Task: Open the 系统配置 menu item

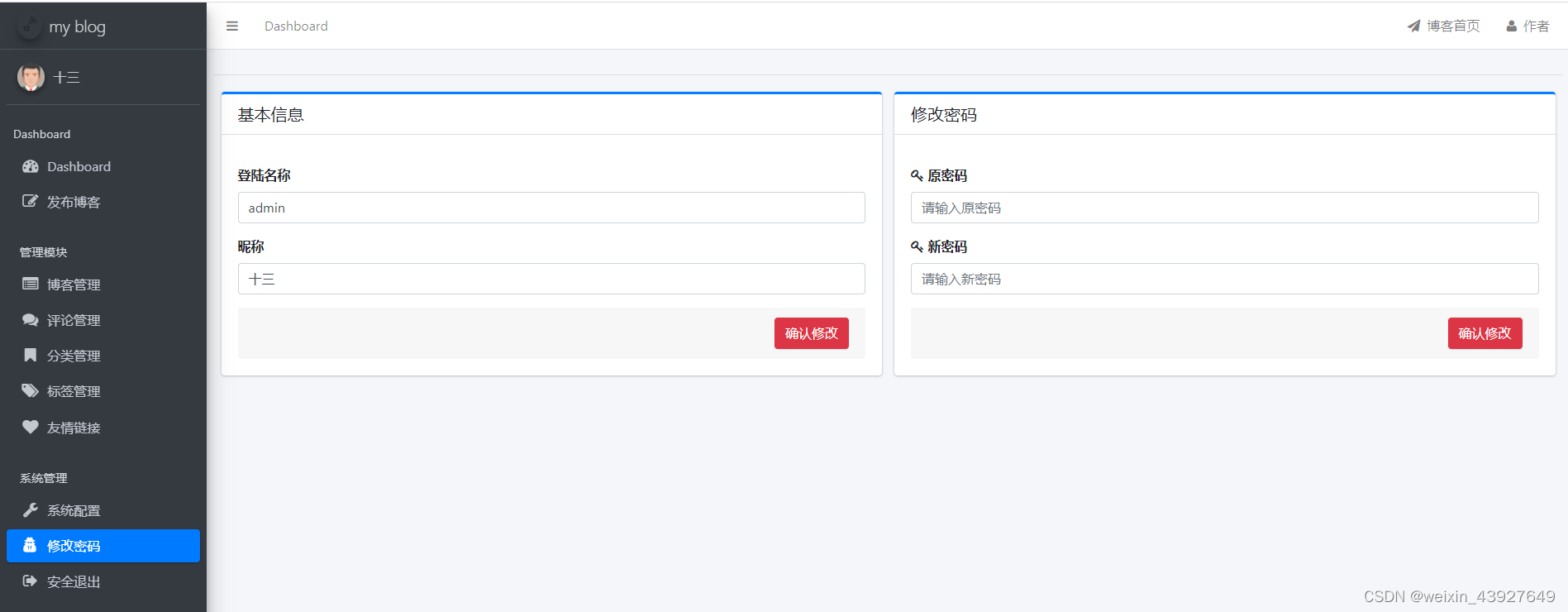Action: tap(103, 510)
